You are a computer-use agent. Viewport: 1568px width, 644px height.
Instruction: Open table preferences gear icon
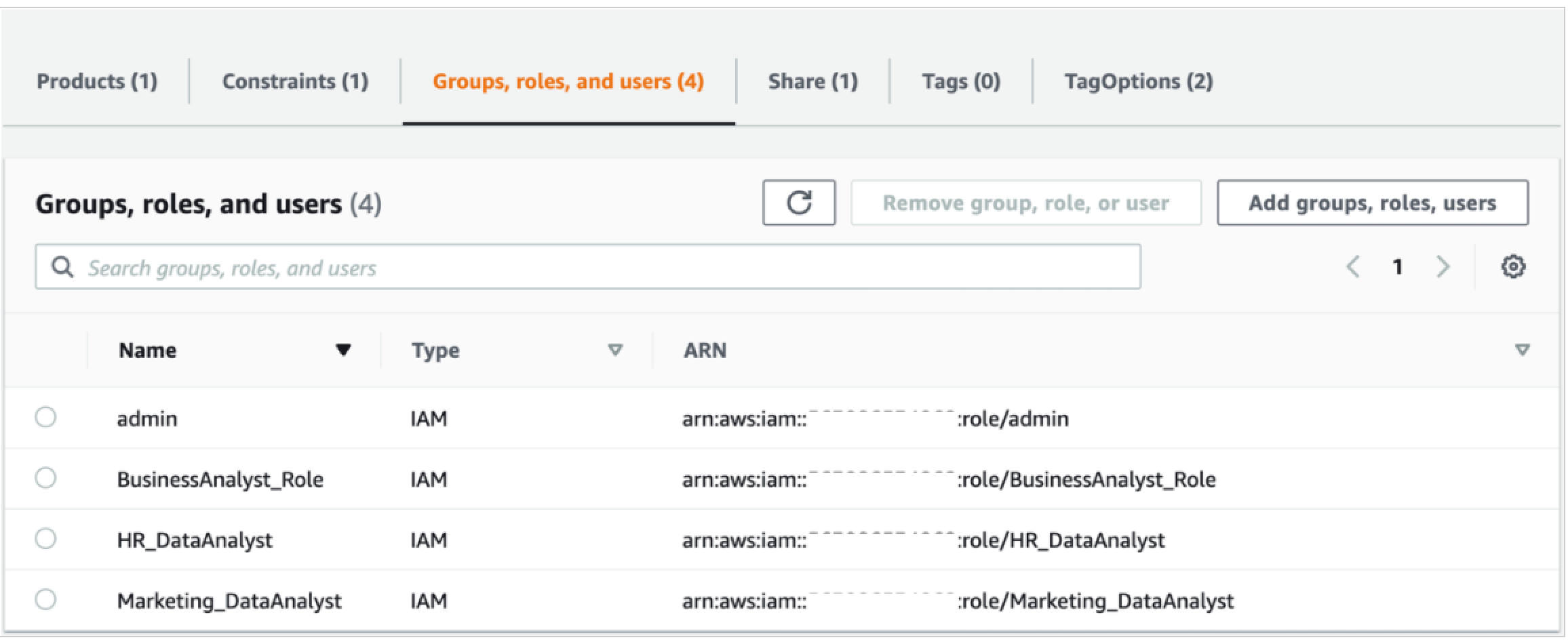pyautogui.click(x=1513, y=267)
